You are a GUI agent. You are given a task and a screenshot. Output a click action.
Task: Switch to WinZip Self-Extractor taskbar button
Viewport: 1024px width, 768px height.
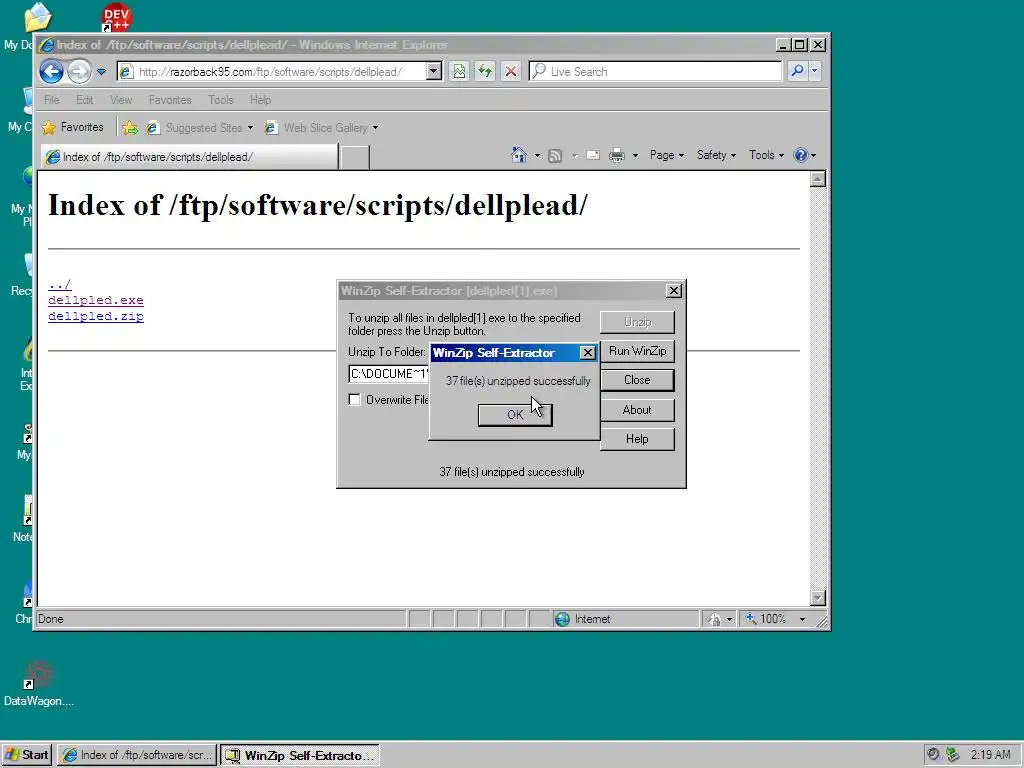pyautogui.click(x=300, y=755)
